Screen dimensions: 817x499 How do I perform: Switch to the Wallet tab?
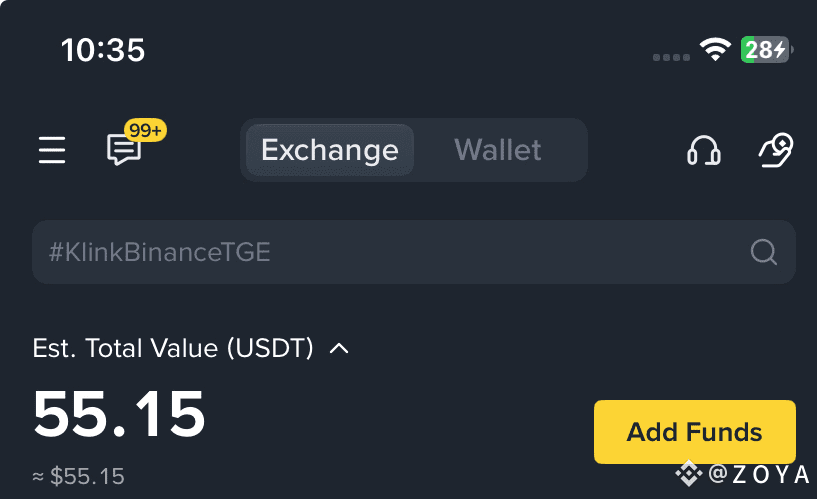click(x=498, y=150)
